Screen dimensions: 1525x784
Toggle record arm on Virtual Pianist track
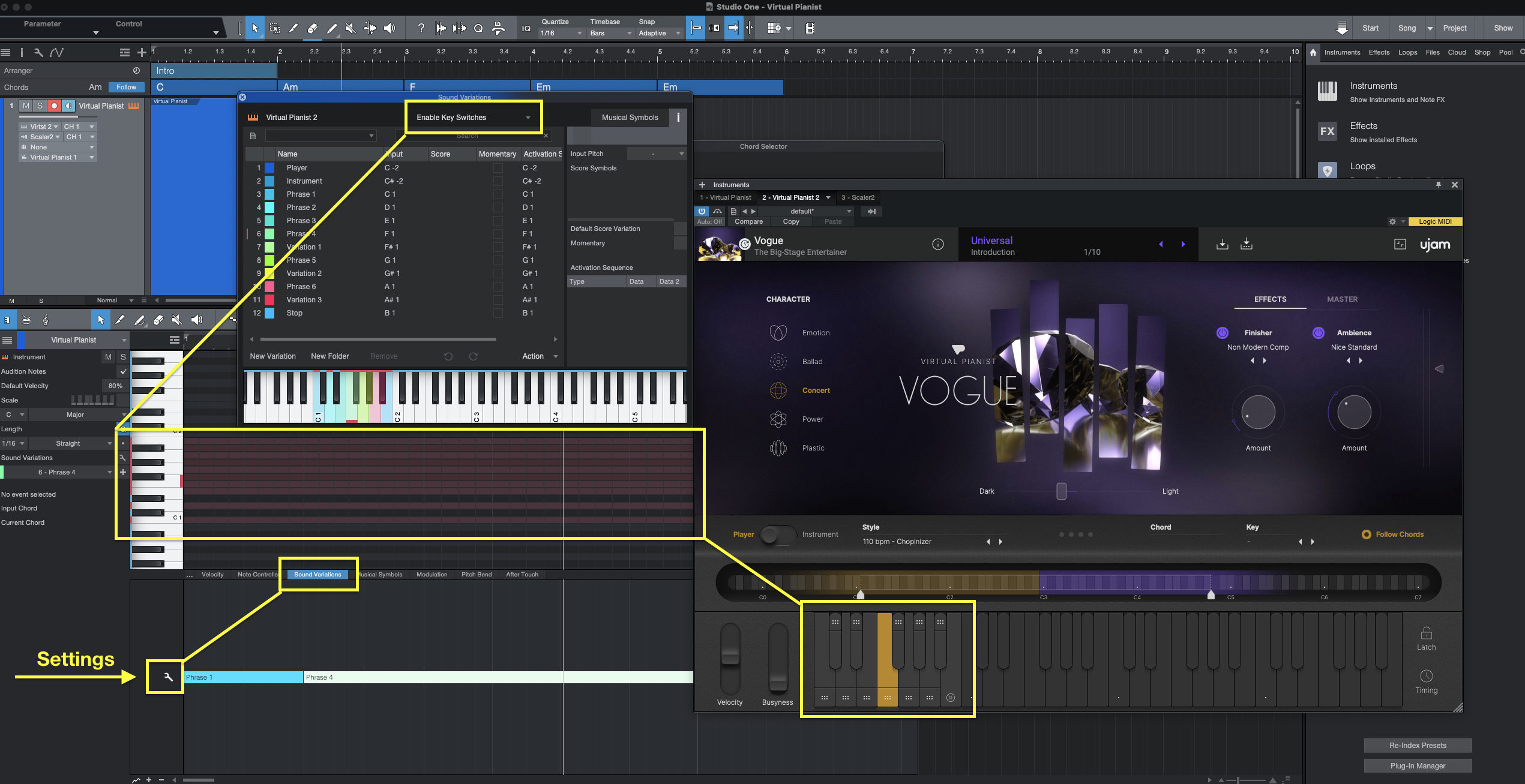[x=54, y=106]
